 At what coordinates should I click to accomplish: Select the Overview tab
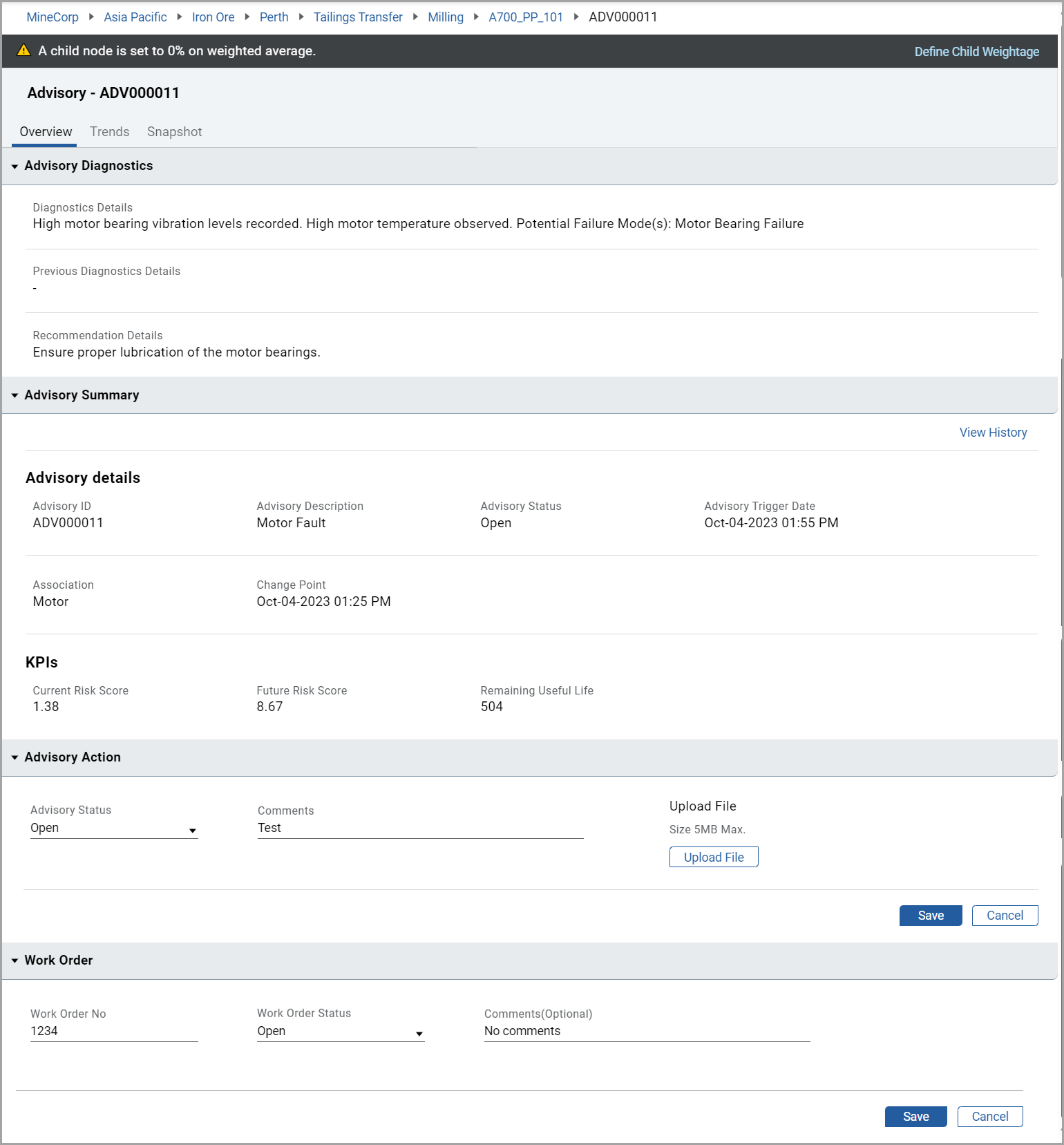(46, 132)
